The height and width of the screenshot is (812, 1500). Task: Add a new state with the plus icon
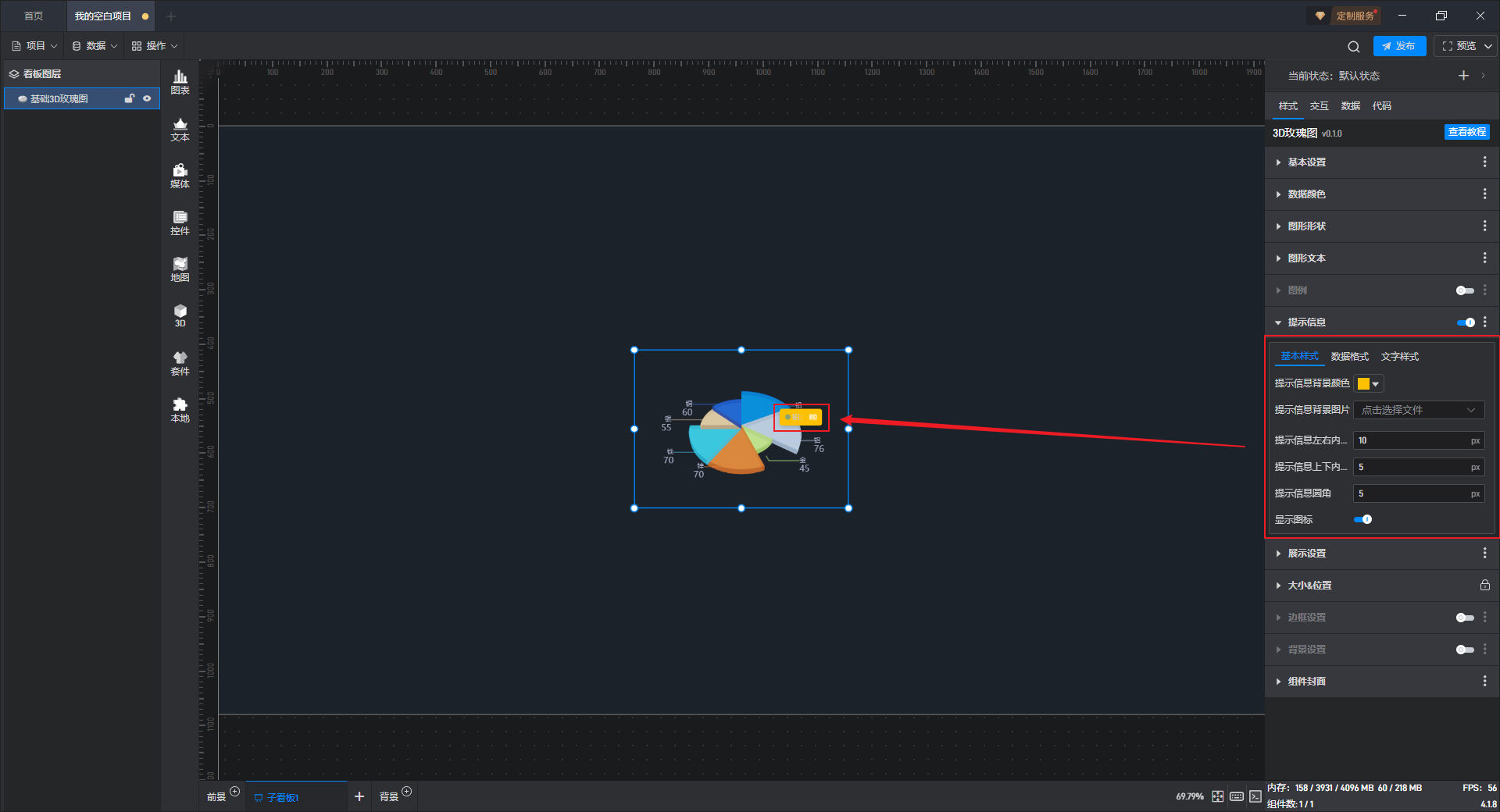click(1463, 76)
